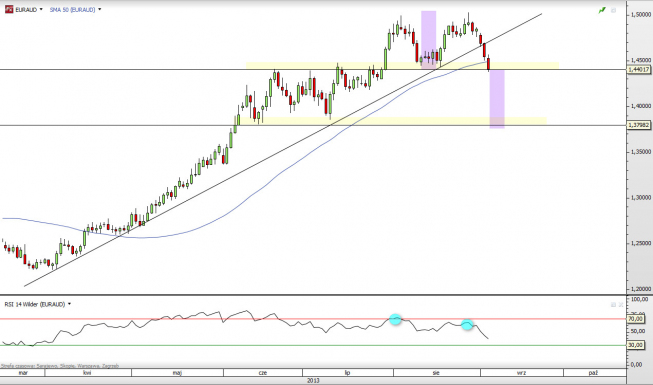Image resolution: width=653 pixels, height=385 pixels.
Task: Select the 1,44017 horizontal line price label
Action: 639,70
